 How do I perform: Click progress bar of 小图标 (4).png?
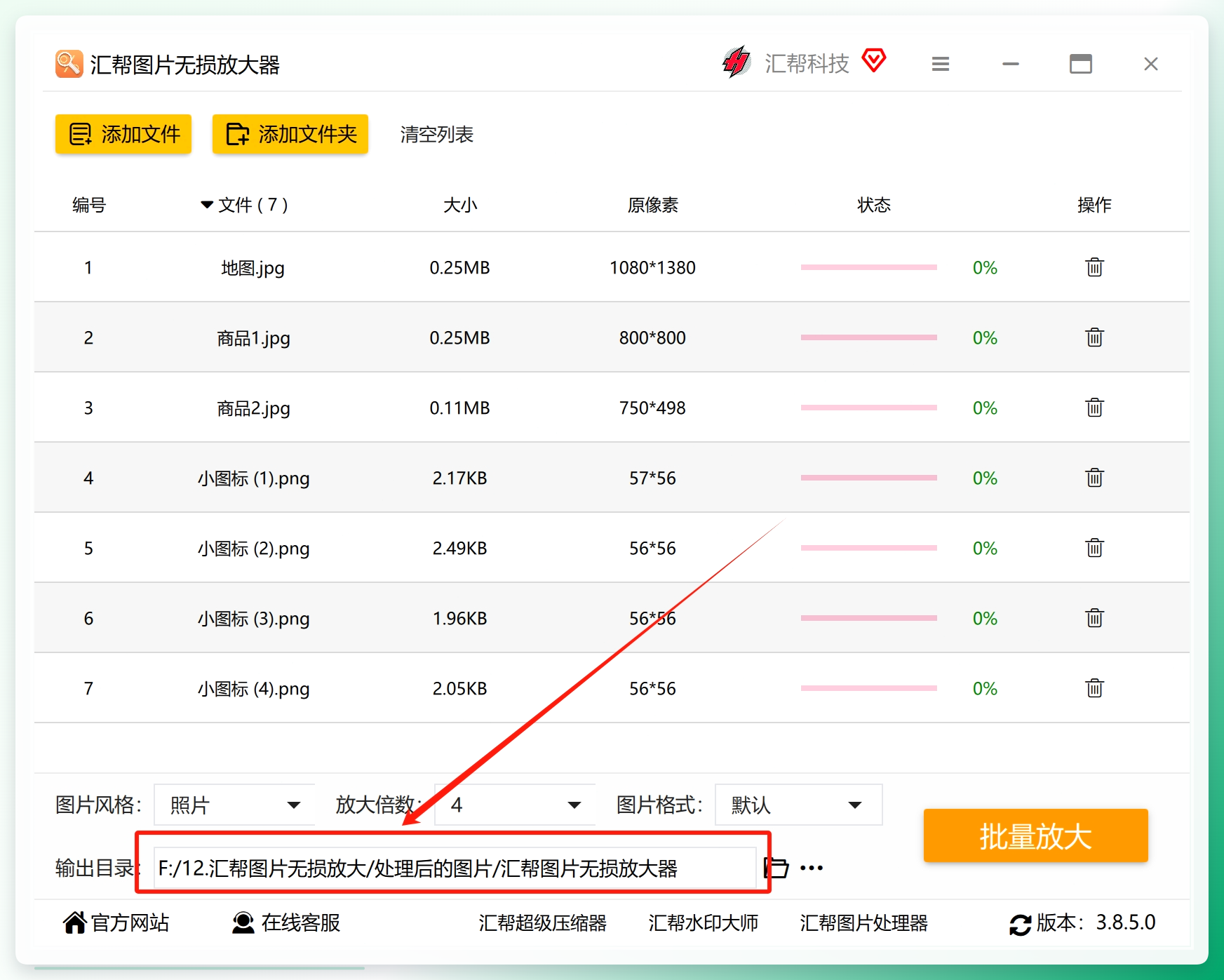coord(869,688)
